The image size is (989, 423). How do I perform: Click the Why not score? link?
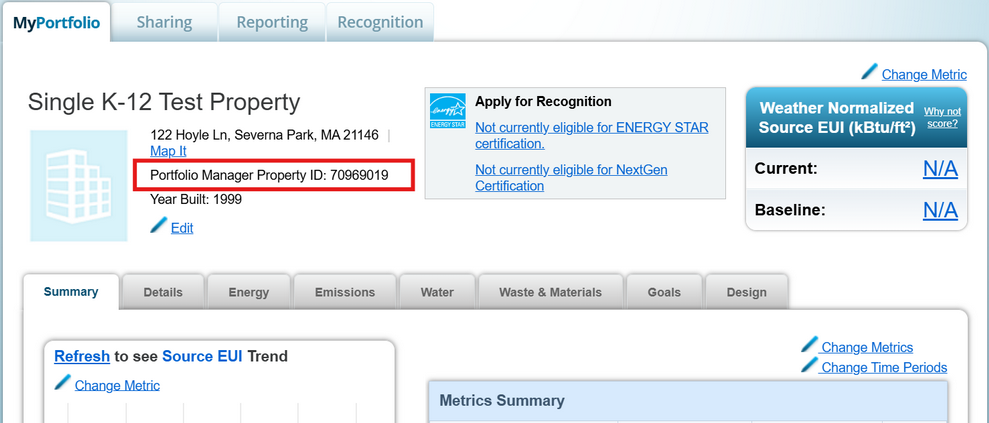(x=942, y=117)
